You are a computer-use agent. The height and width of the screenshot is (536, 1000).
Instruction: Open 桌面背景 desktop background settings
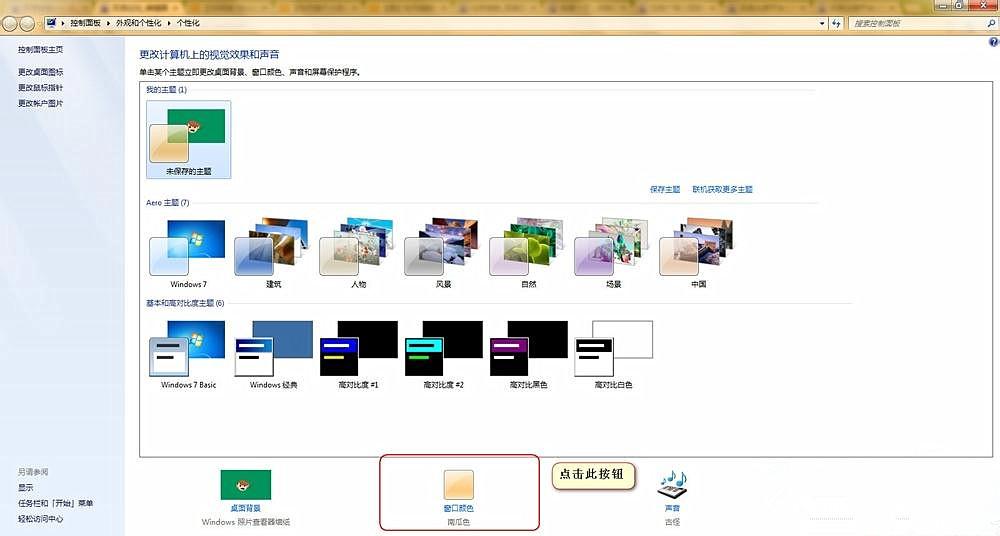(x=246, y=497)
